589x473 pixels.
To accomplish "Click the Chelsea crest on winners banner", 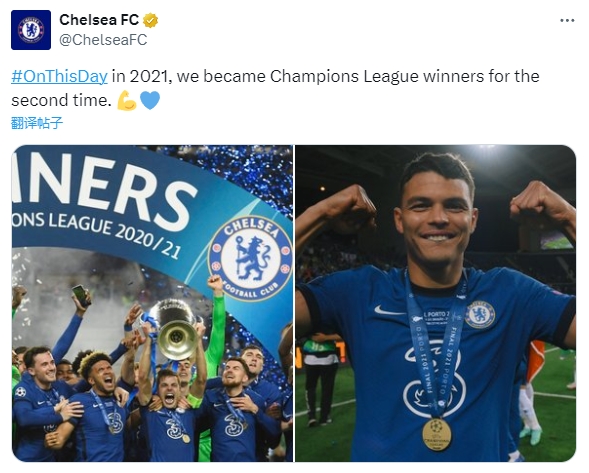I will (x=250, y=258).
